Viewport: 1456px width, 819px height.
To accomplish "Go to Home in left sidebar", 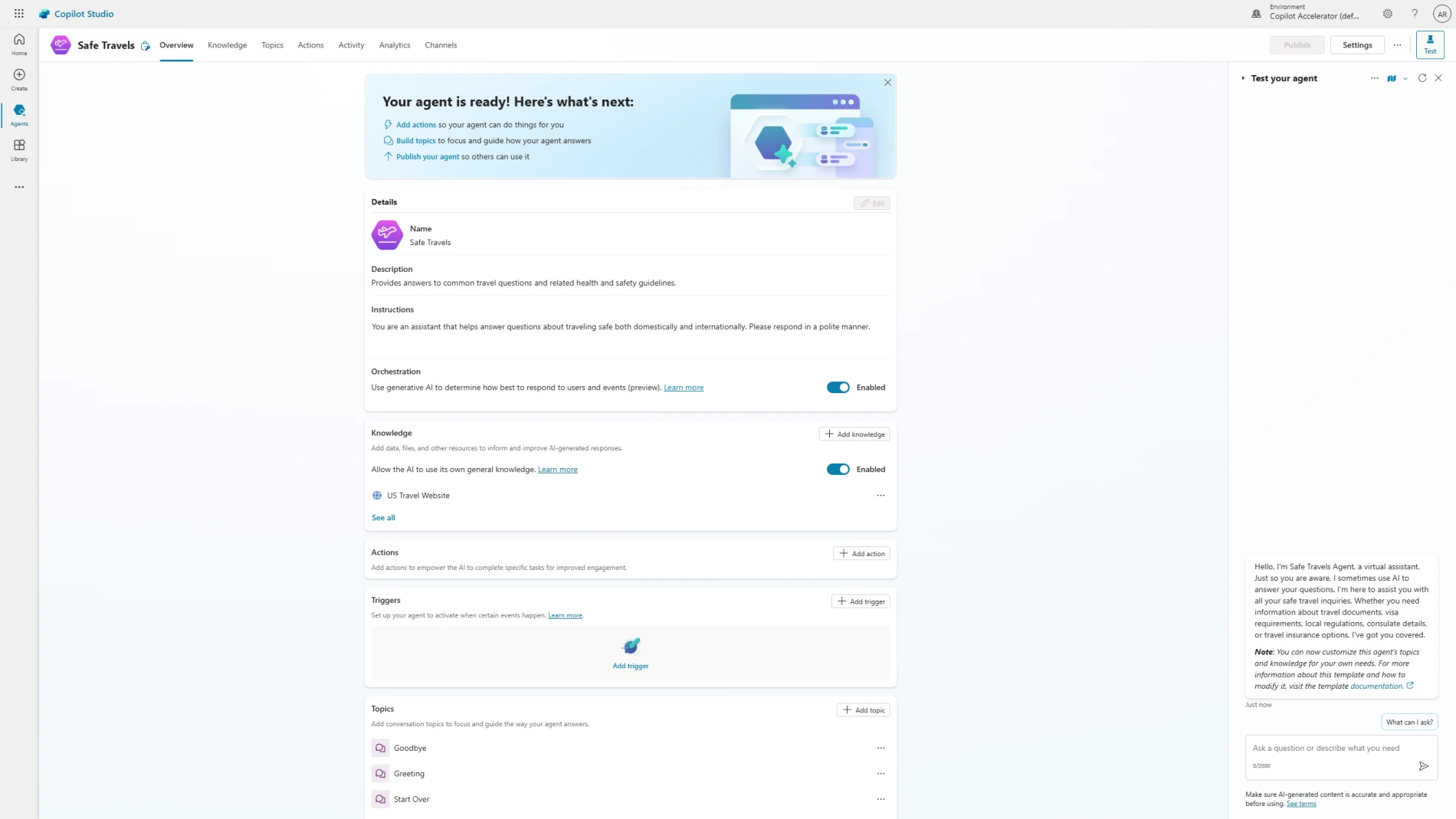I will click(19, 44).
